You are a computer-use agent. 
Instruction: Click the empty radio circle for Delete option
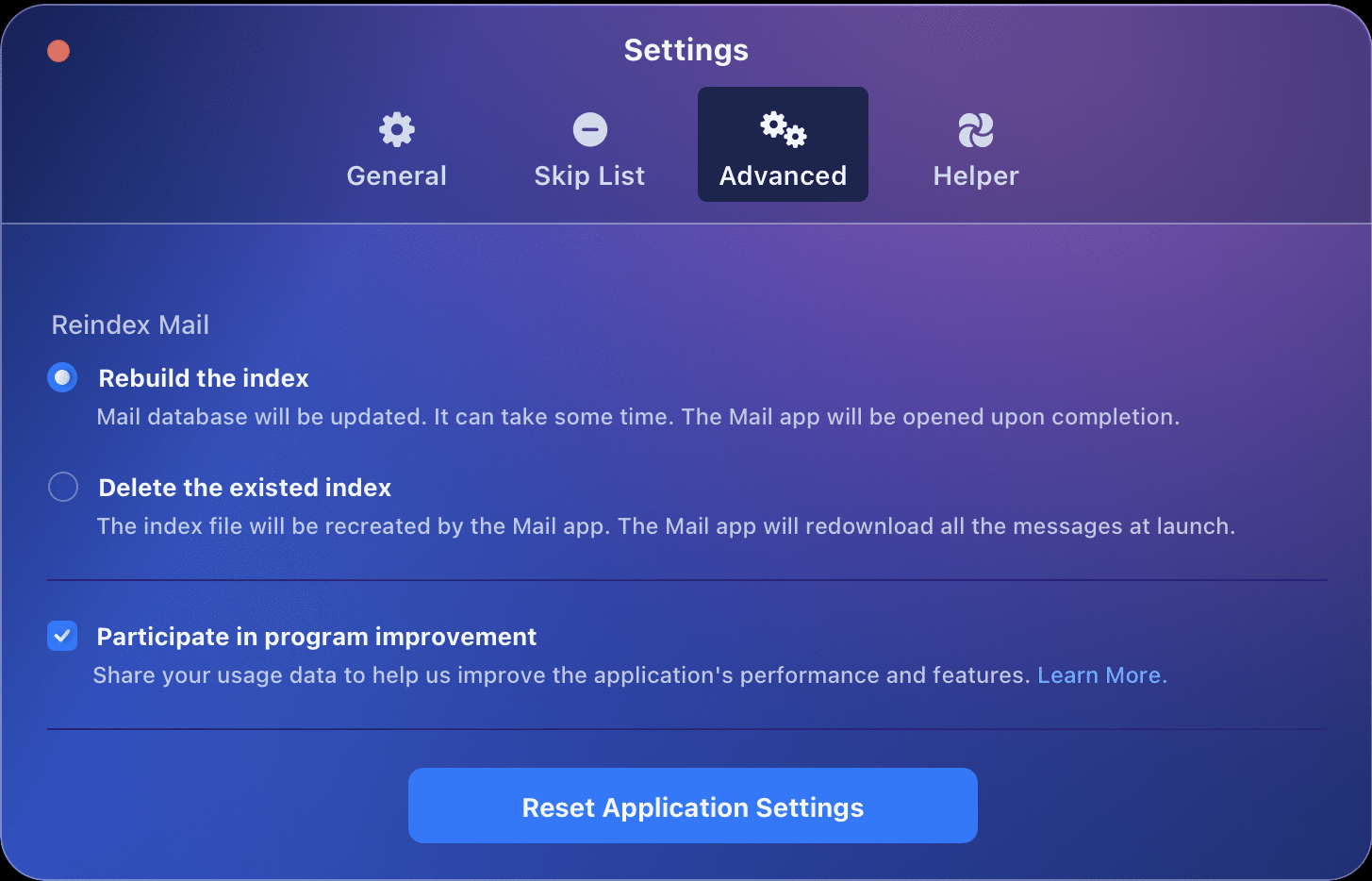tap(62, 487)
